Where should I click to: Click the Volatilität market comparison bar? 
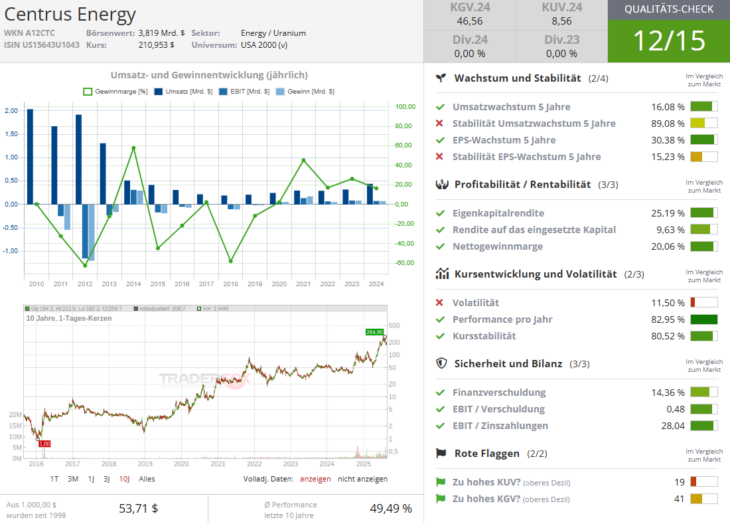click(x=704, y=303)
